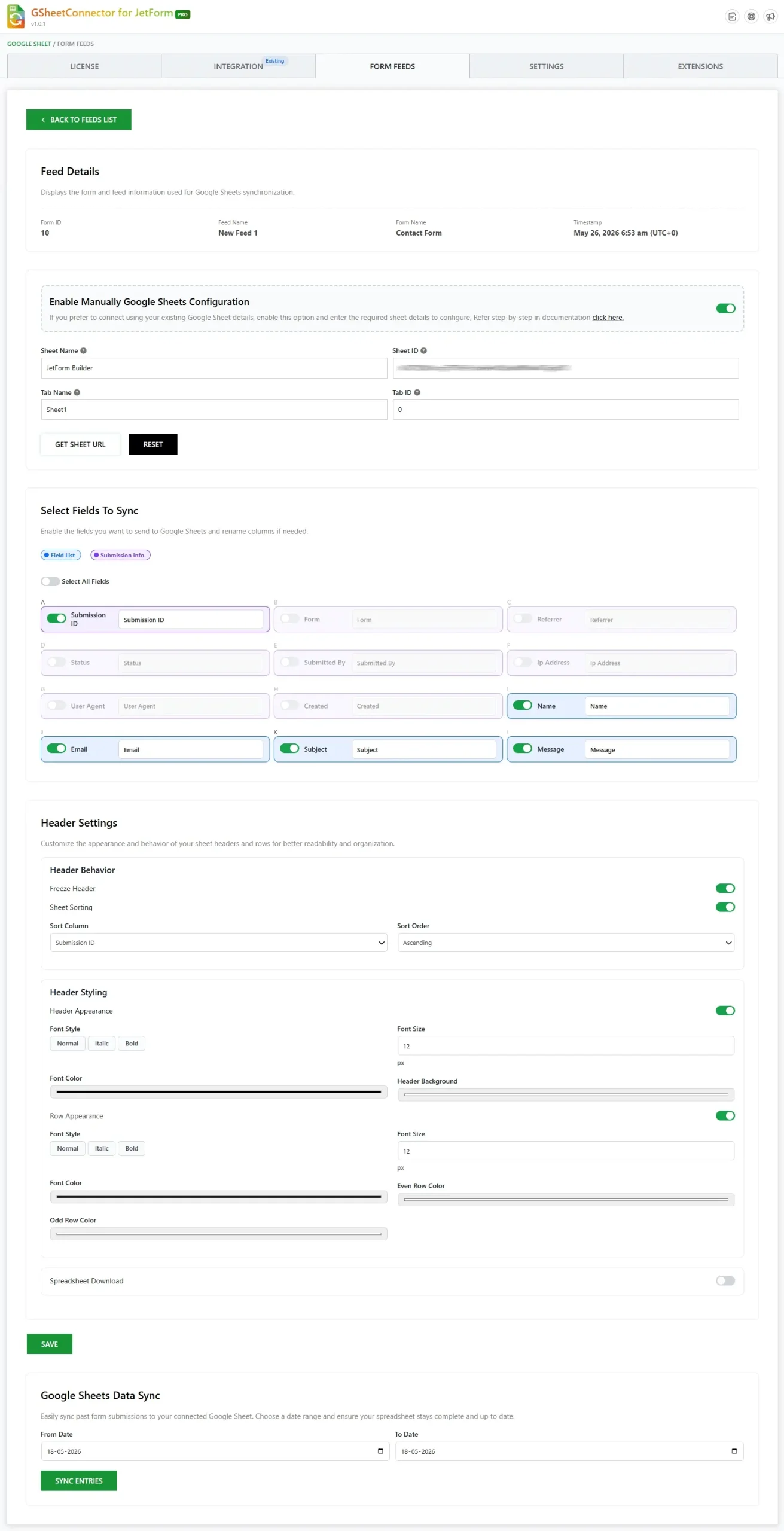Click the GSheetConnector logo icon
This screenshot has width=784, height=1531.
16,16
